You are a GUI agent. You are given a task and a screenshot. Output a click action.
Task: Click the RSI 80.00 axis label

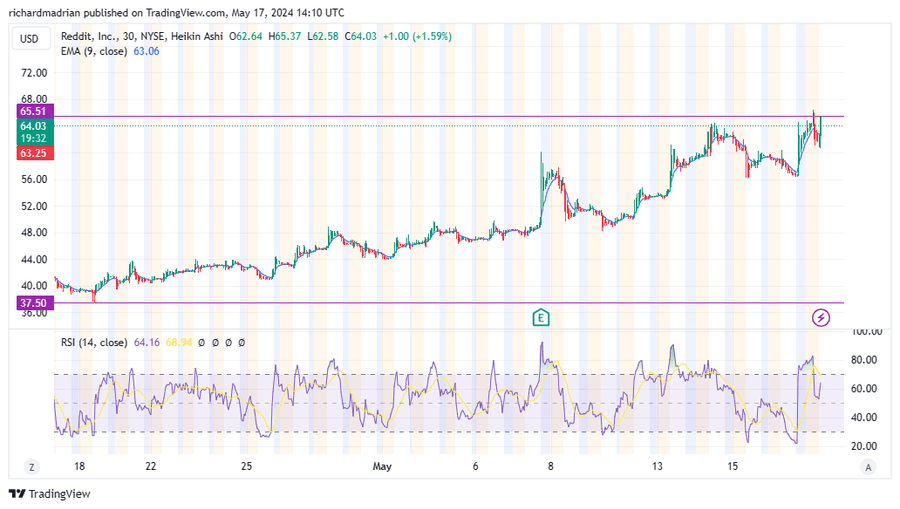863,360
